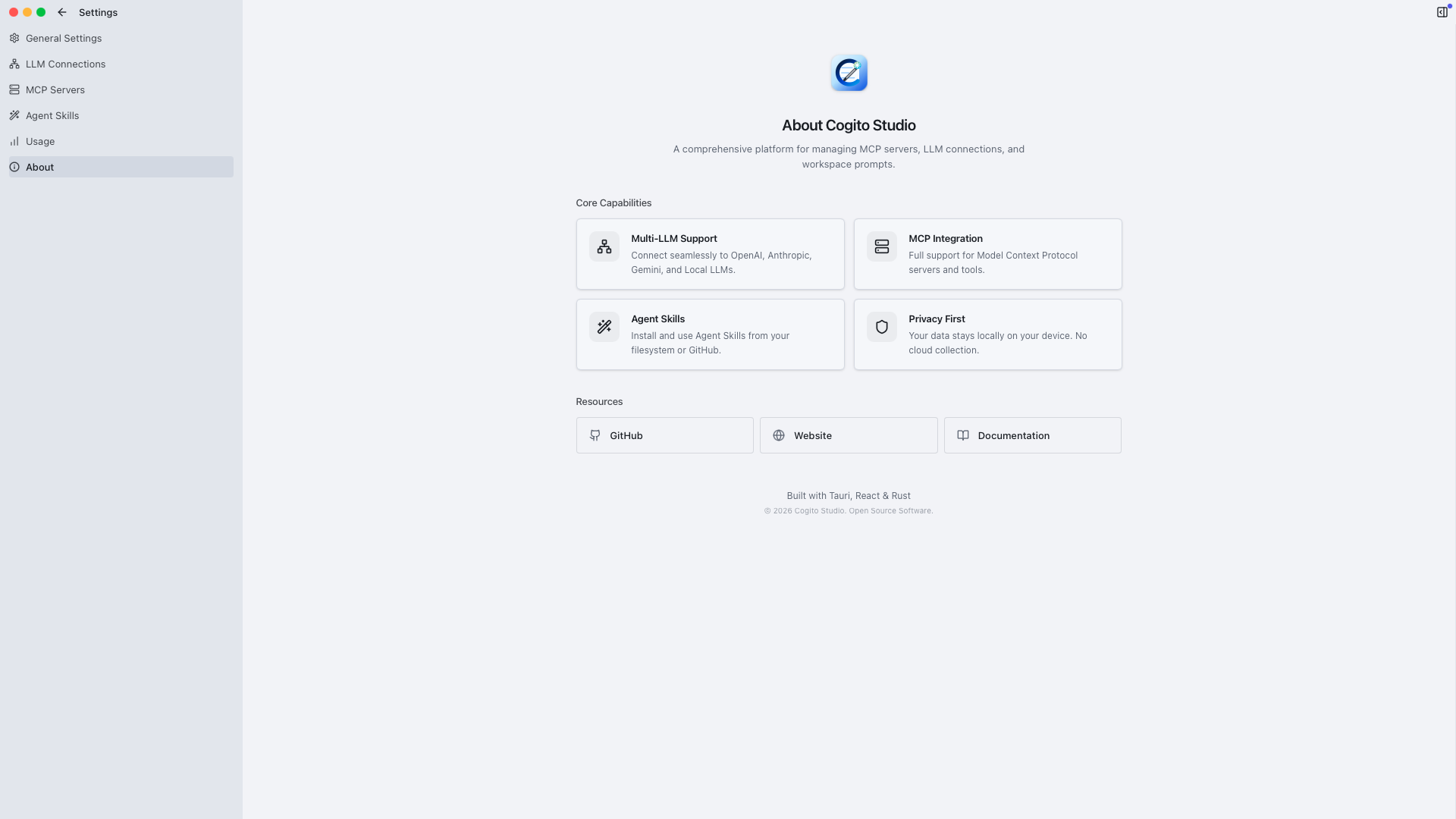Click 'Your data stays locally' description

[997, 343]
